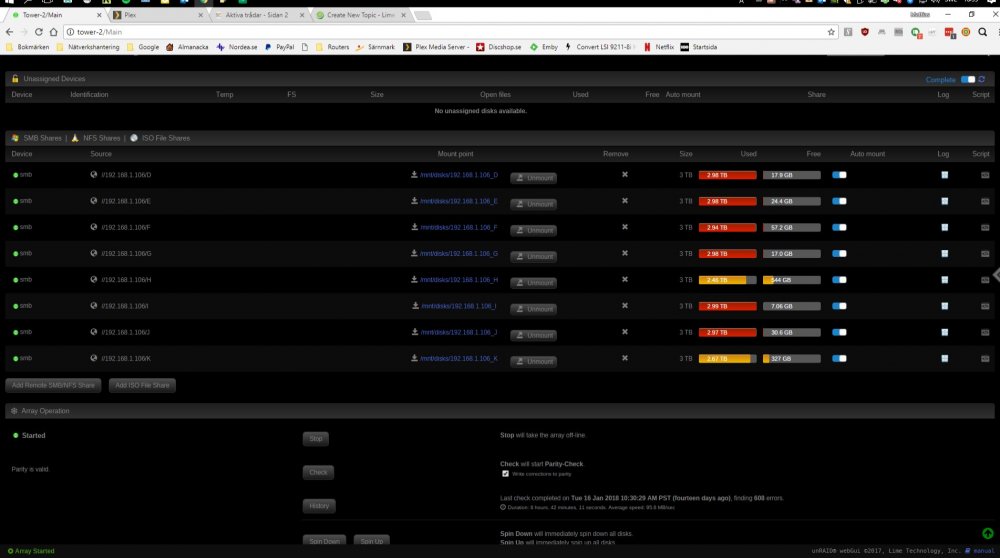Screen dimensions: 1000x558
Task: Open the Routers bookmark folder
Action: (x=332, y=47)
